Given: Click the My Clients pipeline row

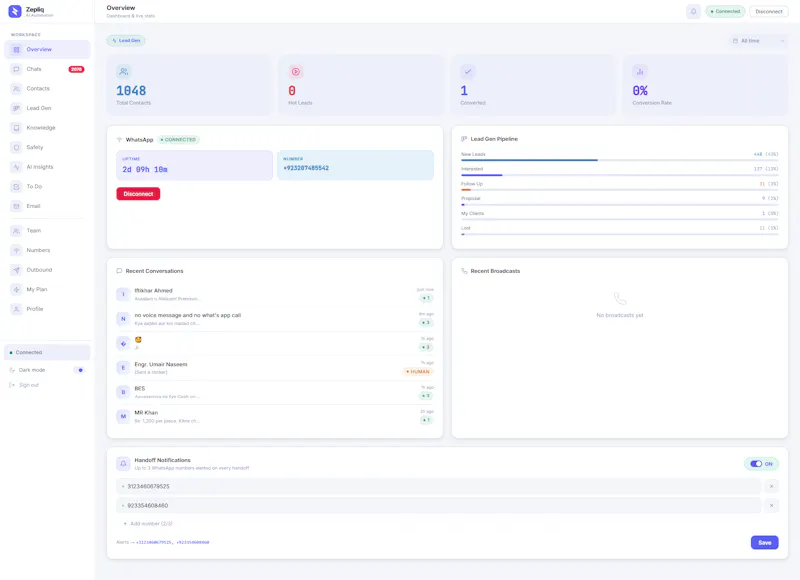Looking at the screenshot, I should pos(619,215).
